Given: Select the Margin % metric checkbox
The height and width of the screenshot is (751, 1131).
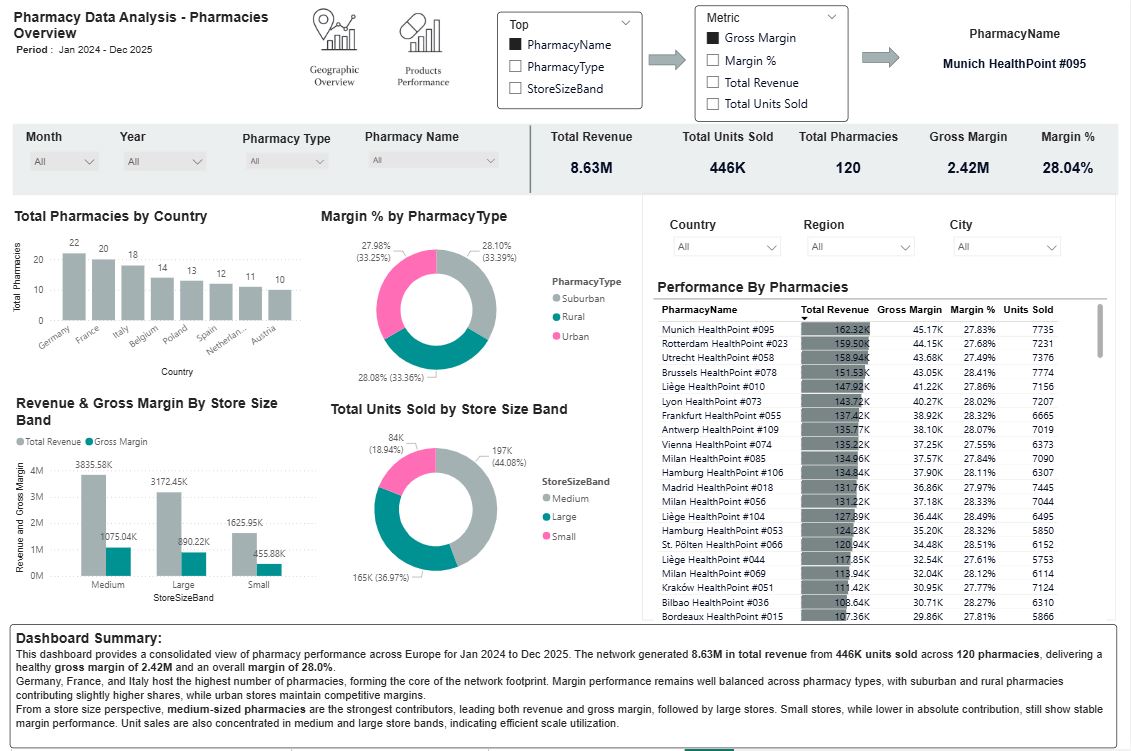Looking at the screenshot, I should click(x=713, y=60).
